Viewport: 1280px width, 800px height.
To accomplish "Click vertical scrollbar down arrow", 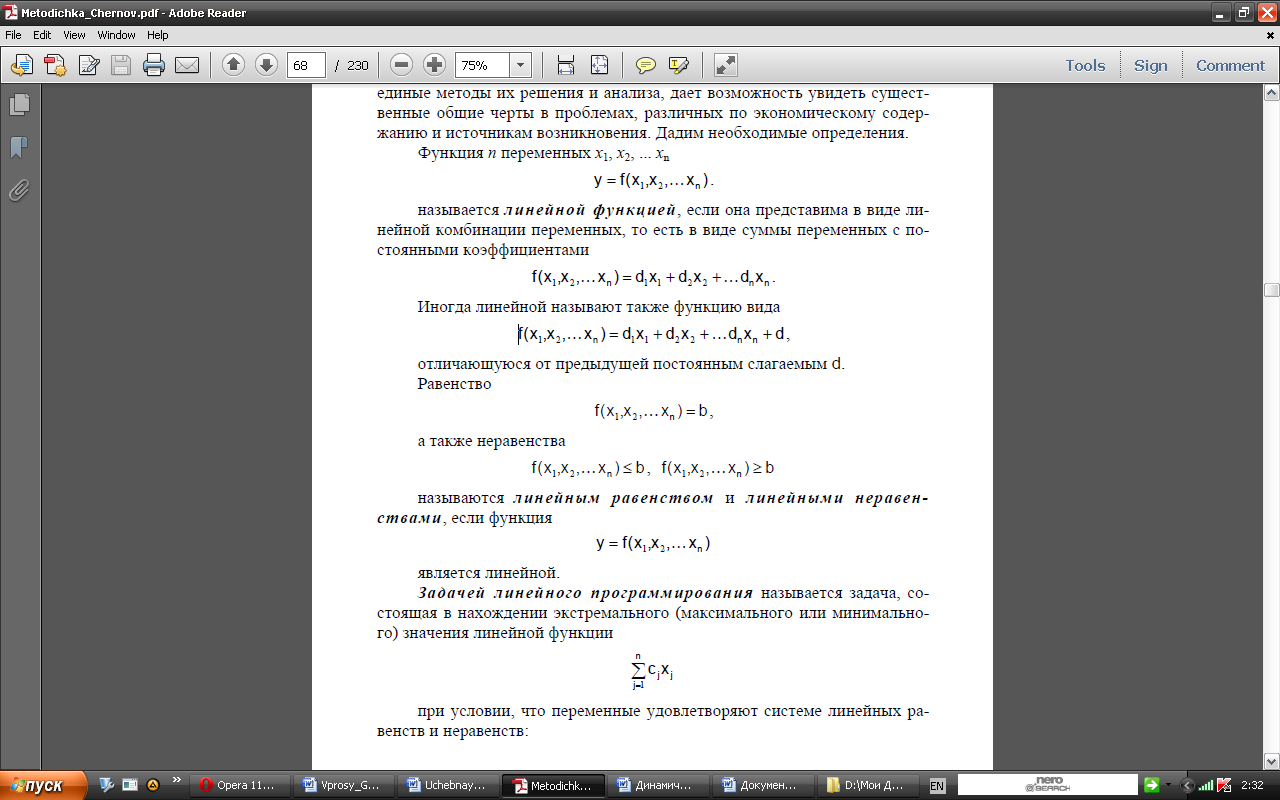I will pyautogui.click(x=1271, y=761).
